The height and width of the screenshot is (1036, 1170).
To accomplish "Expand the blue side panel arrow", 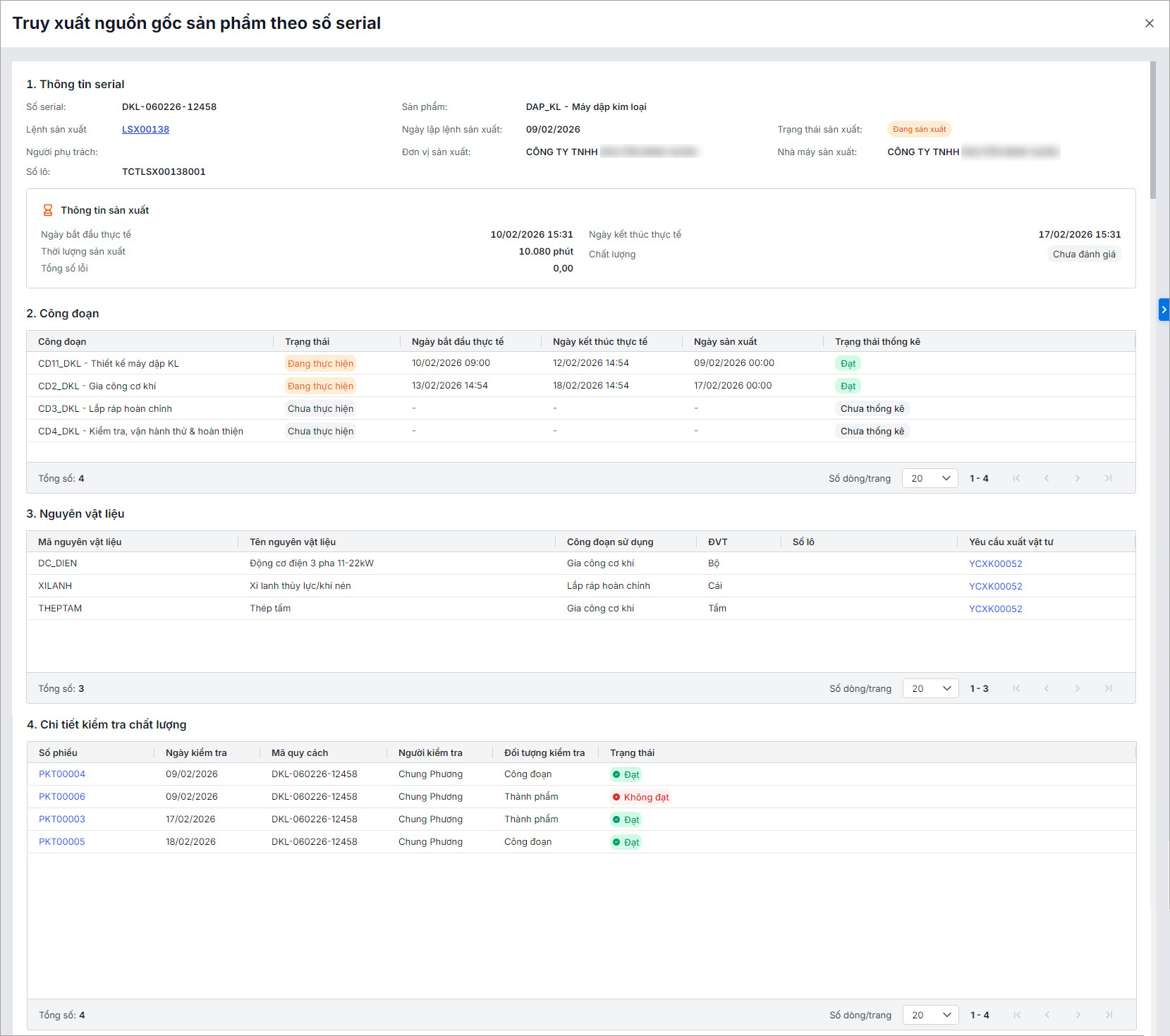I will (x=1164, y=310).
